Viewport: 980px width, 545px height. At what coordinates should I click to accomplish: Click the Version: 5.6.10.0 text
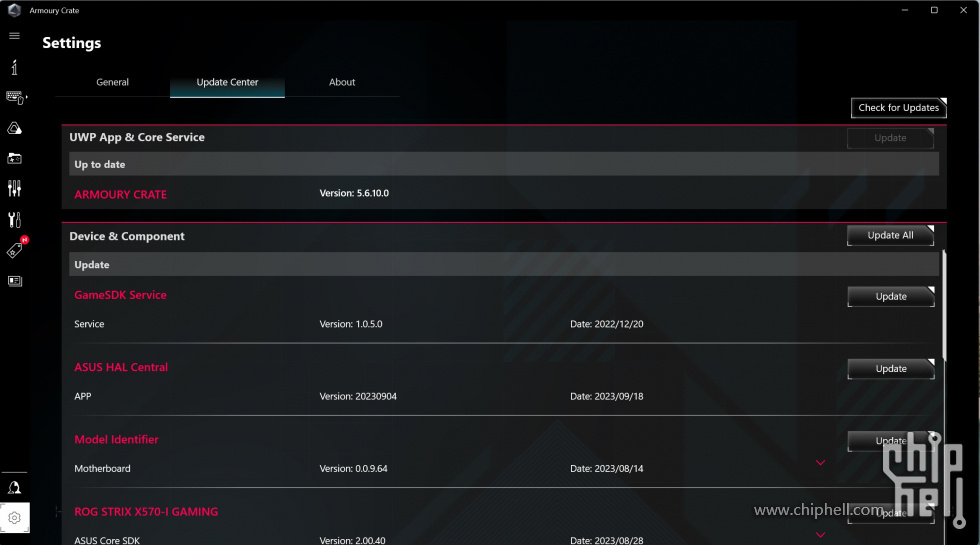[x=354, y=193]
